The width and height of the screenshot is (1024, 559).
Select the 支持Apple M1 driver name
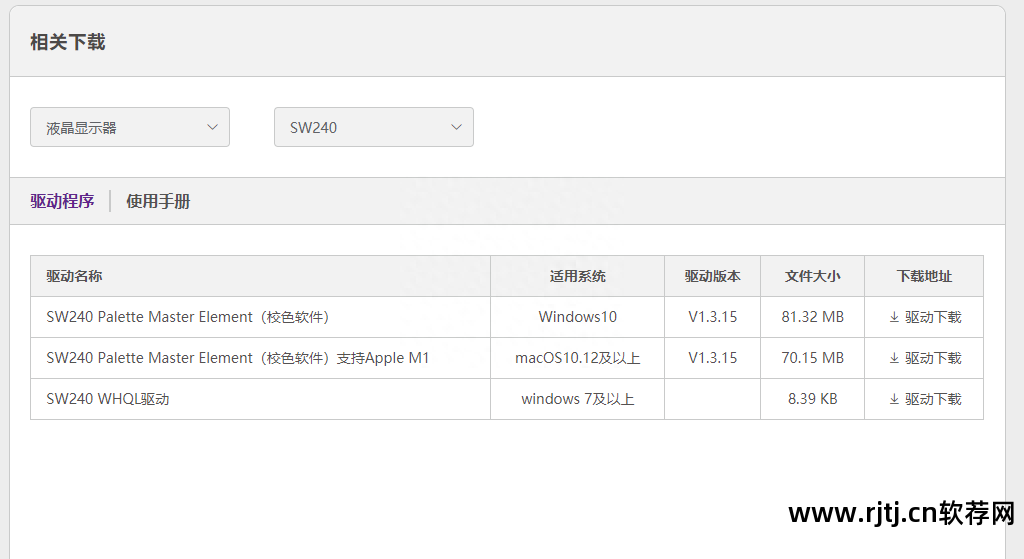[238, 358]
